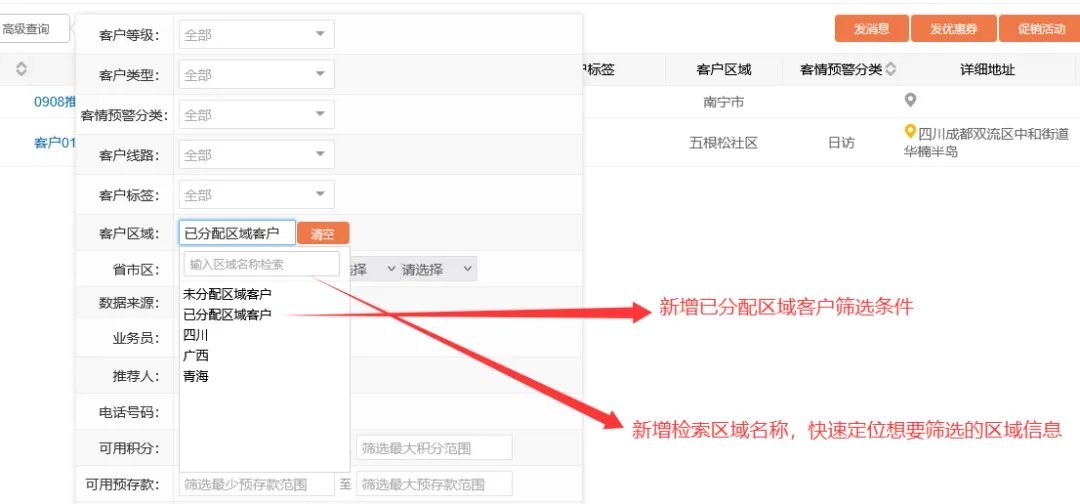The height and width of the screenshot is (504, 1080).
Task: Open the 客户标签 dropdown
Action: tap(257, 194)
